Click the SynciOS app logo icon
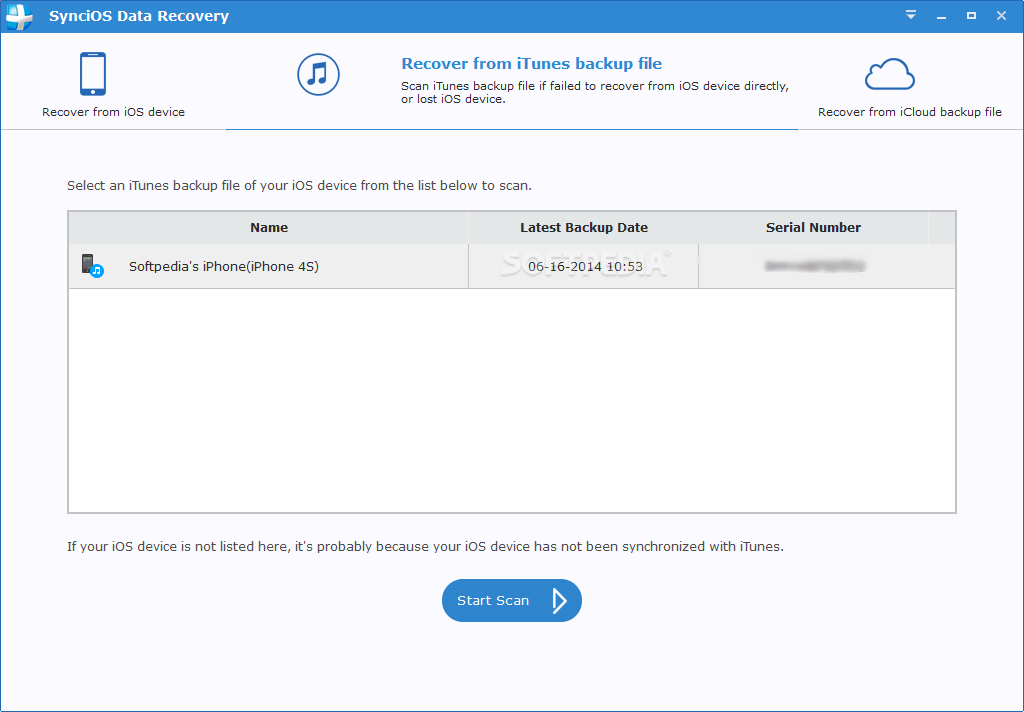 pos(19,17)
